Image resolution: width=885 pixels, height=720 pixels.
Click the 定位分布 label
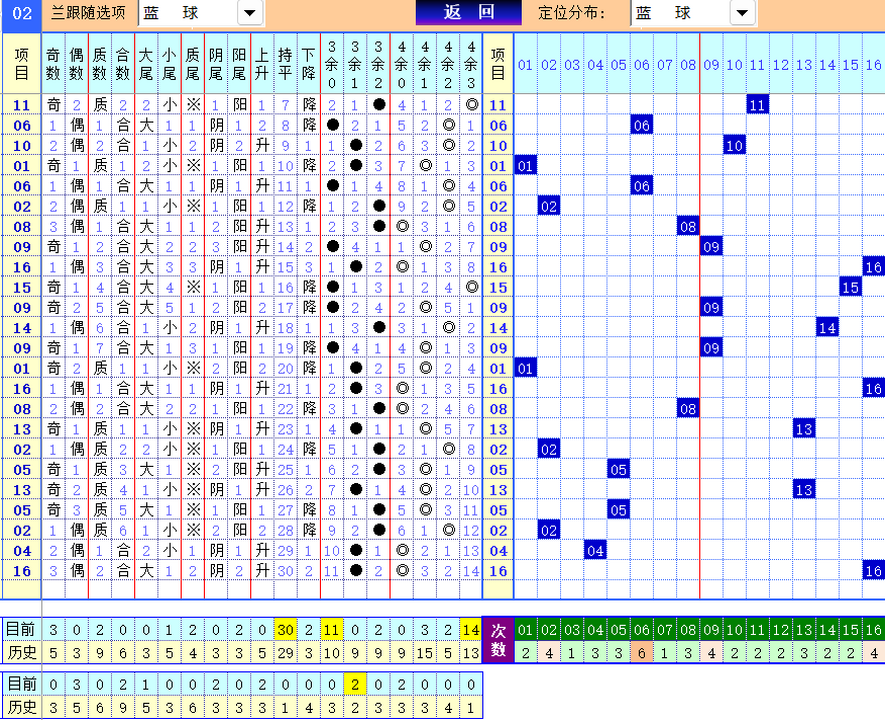(x=572, y=12)
